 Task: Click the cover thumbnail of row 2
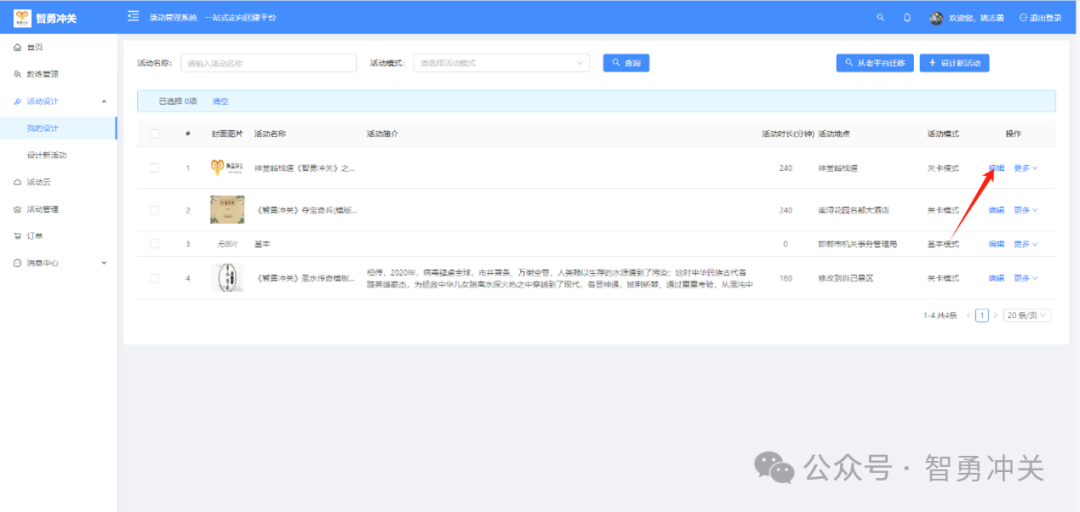pyautogui.click(x=227, y=209)
